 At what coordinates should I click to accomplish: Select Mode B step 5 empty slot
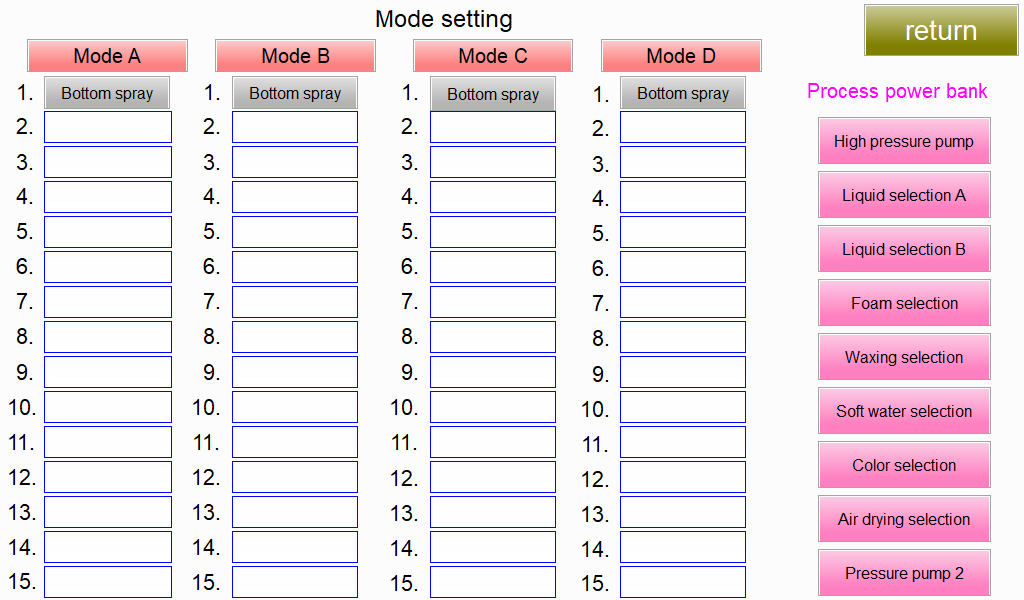tap(295, 232)
